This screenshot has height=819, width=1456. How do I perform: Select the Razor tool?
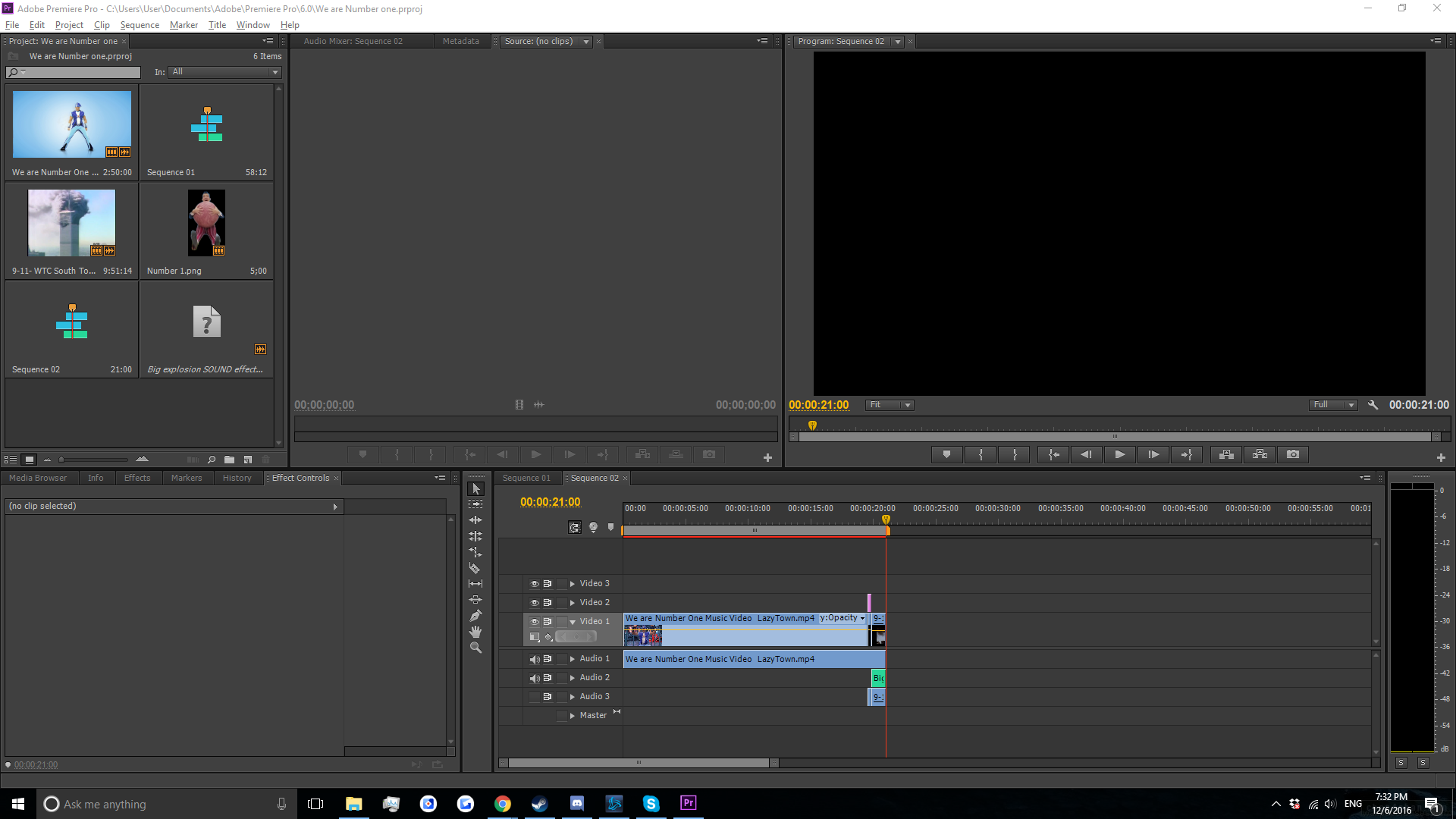pos(475,568)
